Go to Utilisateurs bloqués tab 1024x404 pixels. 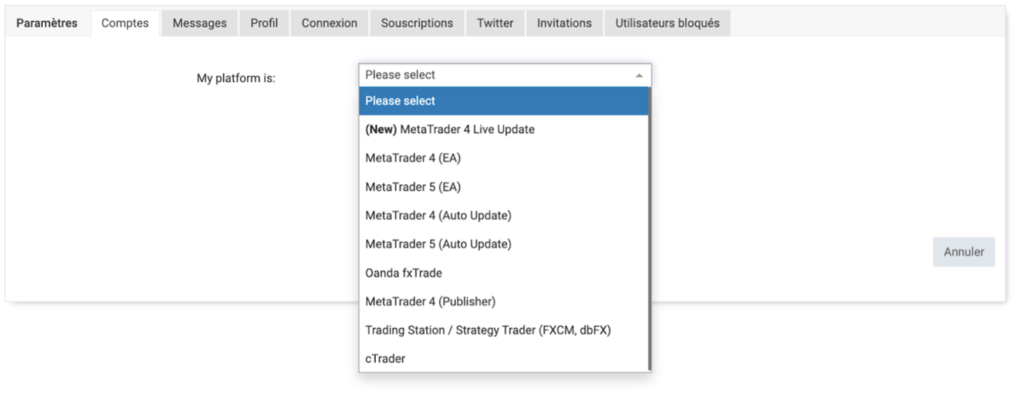tap(668, 23)
